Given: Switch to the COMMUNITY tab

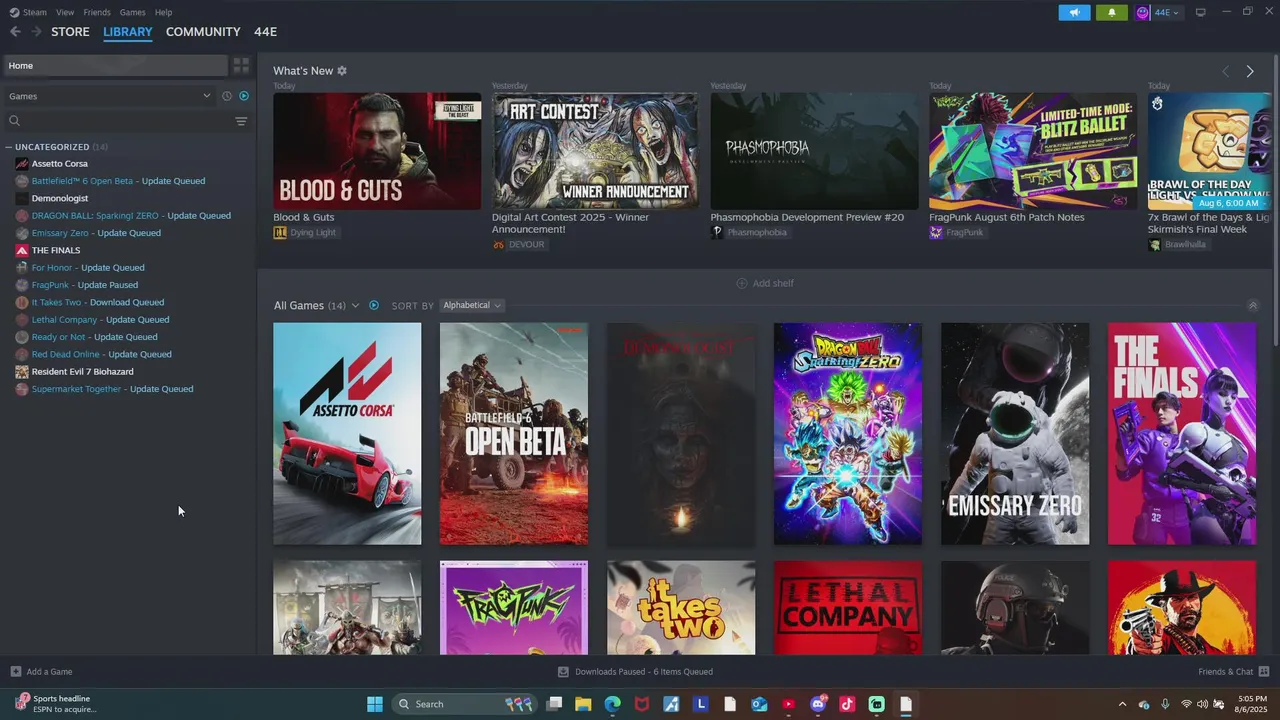Looking at the screenshot, I should point(203,32).
